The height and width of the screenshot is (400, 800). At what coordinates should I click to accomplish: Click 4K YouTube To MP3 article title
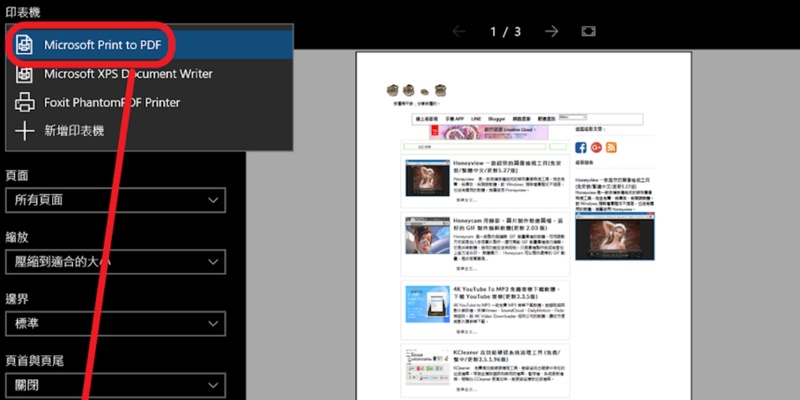[506, 293]
